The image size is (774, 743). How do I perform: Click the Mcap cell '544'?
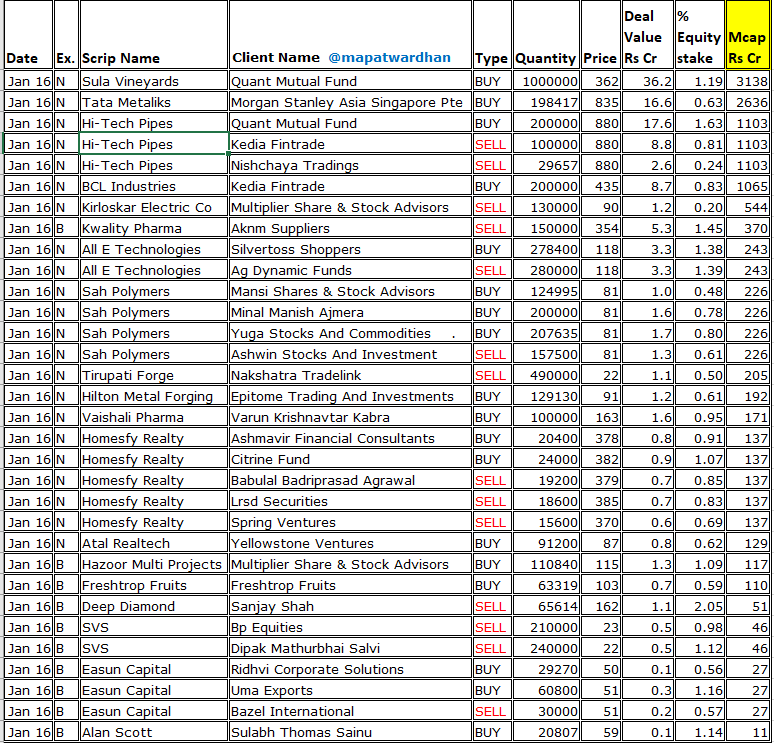(x=747, y=207)
